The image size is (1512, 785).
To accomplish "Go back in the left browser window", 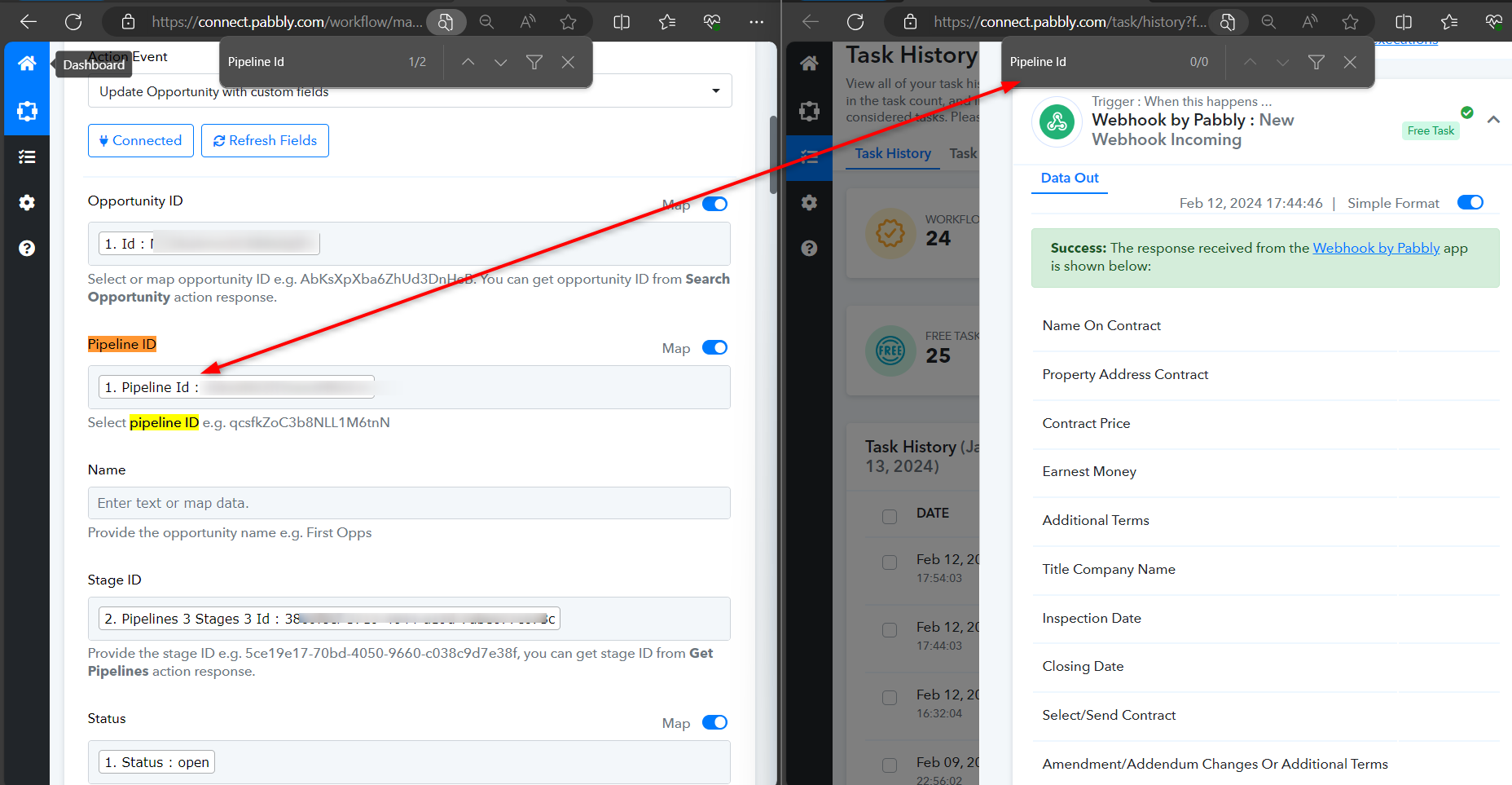I will click(29, 22).
